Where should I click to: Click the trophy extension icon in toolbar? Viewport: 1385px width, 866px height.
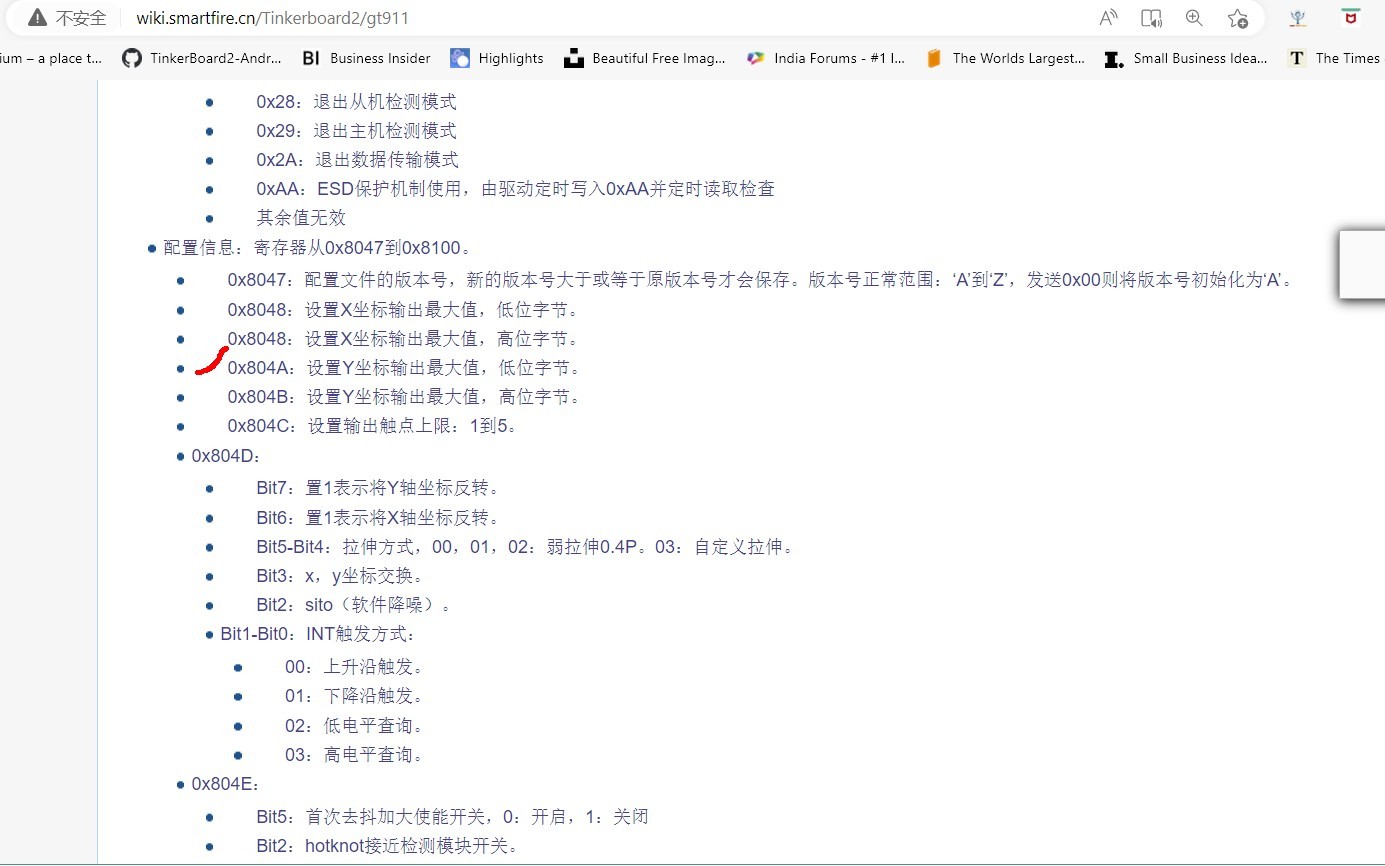pos(1297,18)
